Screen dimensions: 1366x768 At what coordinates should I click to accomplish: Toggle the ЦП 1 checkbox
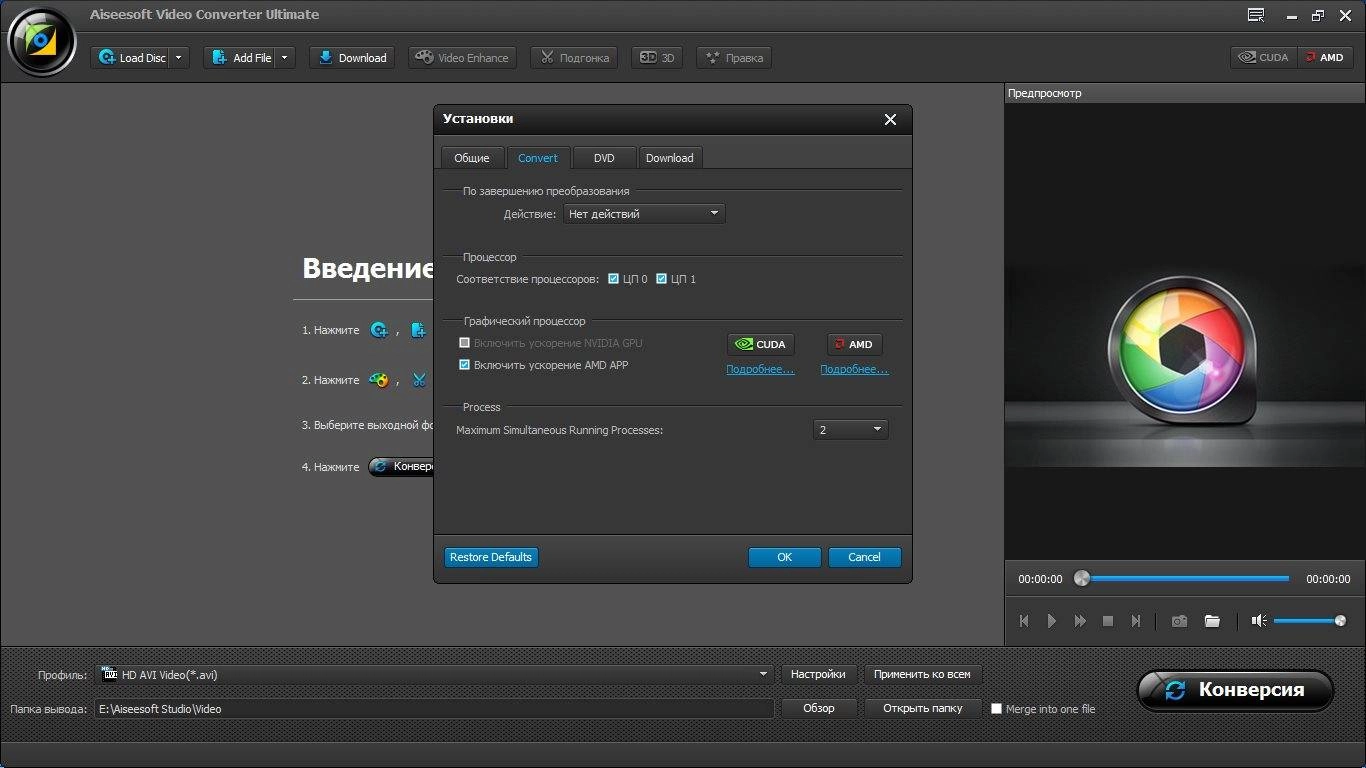click(661, 279)
